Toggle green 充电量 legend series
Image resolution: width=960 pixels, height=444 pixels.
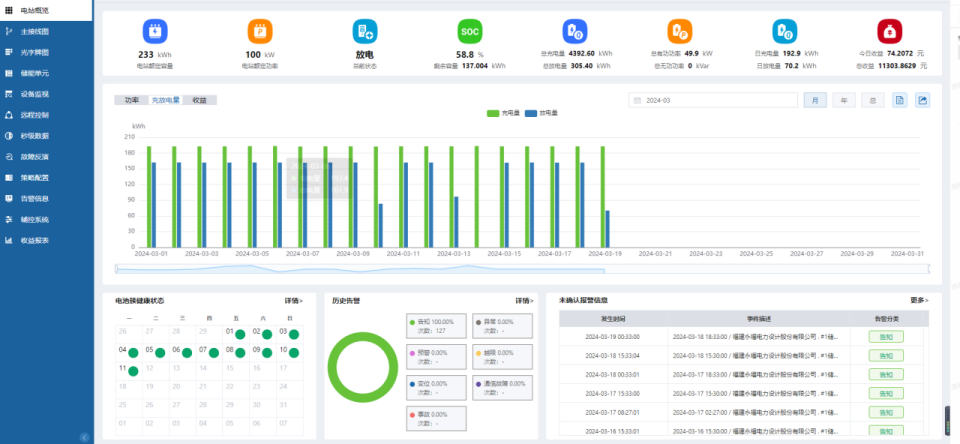point(503,113)
